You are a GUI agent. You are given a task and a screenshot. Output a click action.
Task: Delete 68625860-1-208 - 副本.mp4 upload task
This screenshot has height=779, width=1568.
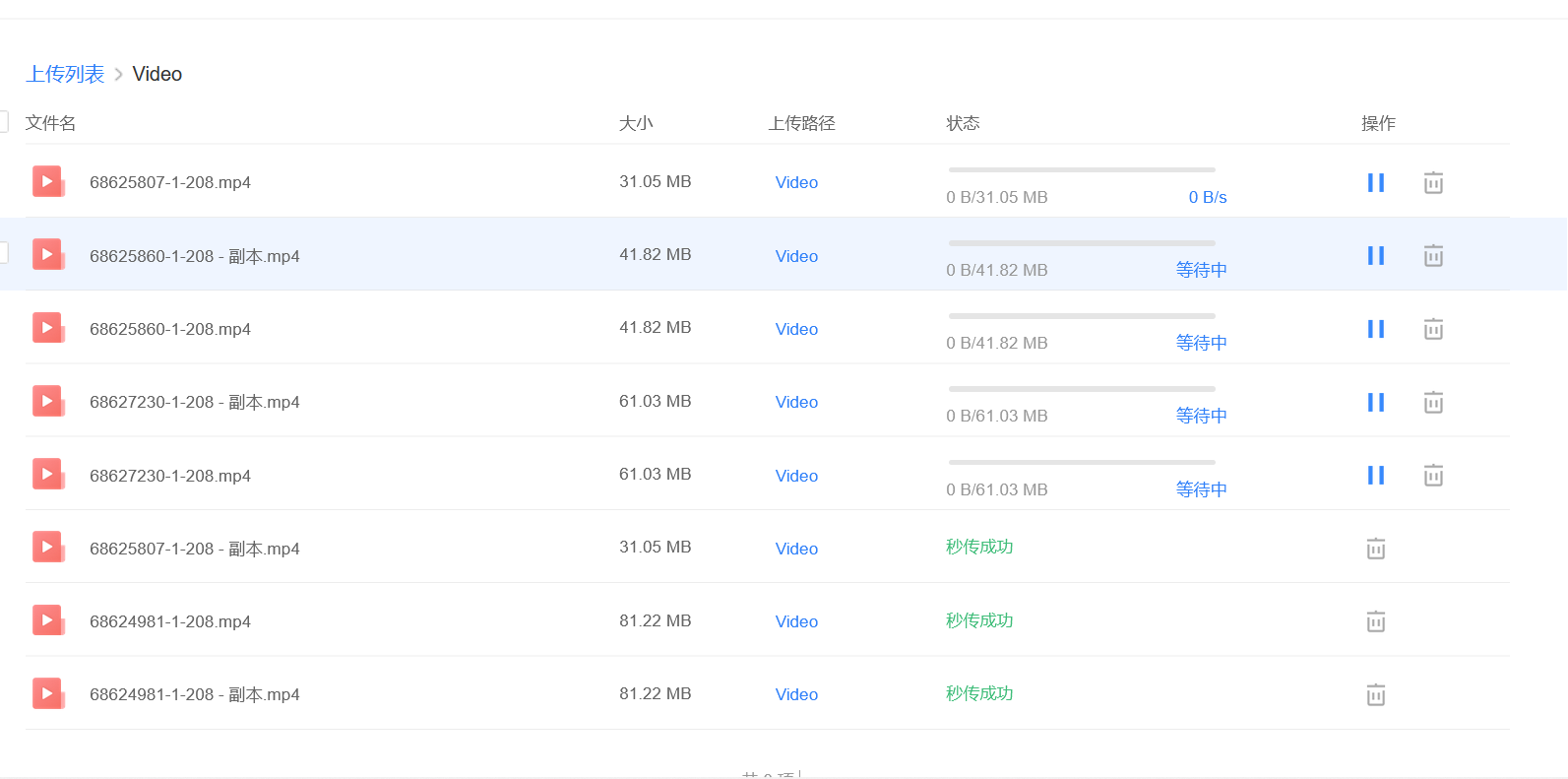(x=1433, y=256)
